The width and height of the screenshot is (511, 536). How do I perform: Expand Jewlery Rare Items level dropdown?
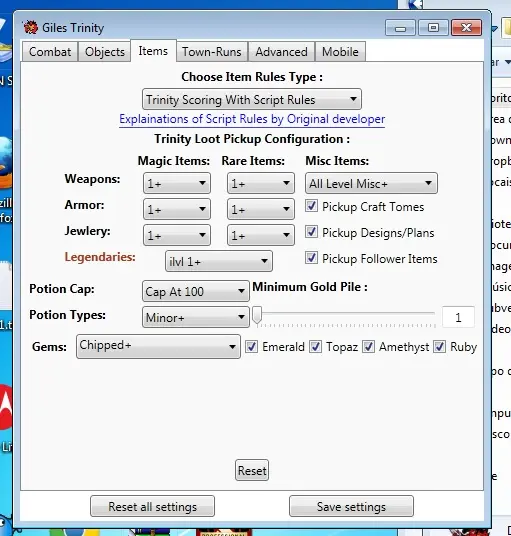tap(260, 235)
